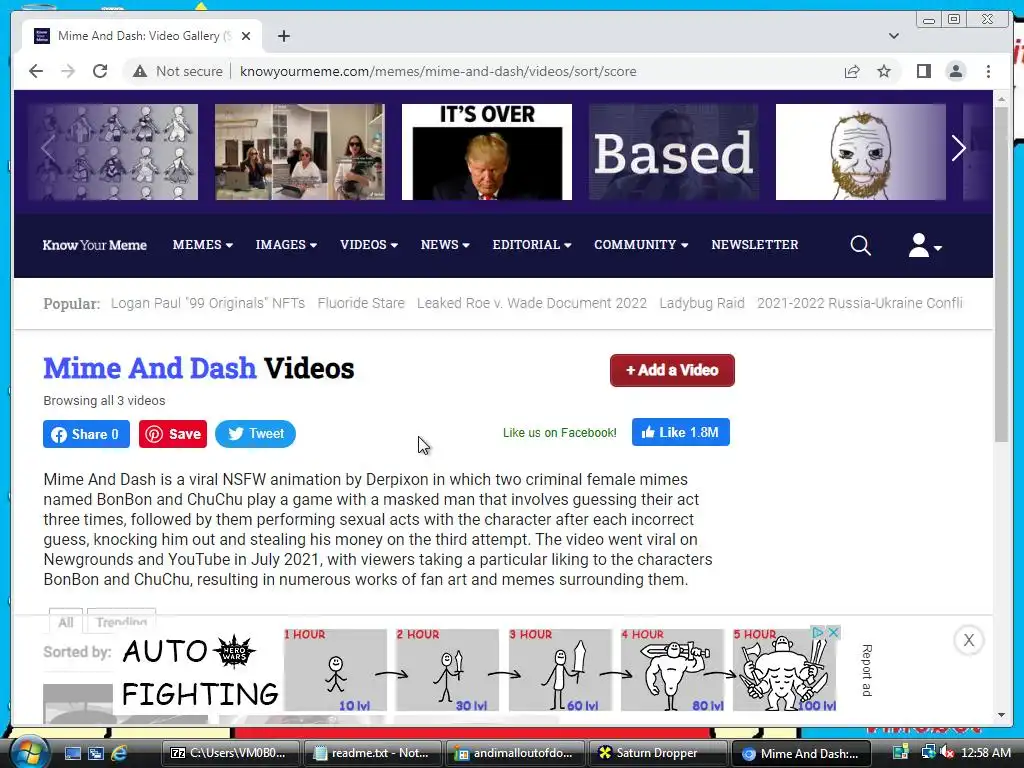Advance the carousel with right arrow
This screenshot has width=1024, height=768.
point(958,148)
